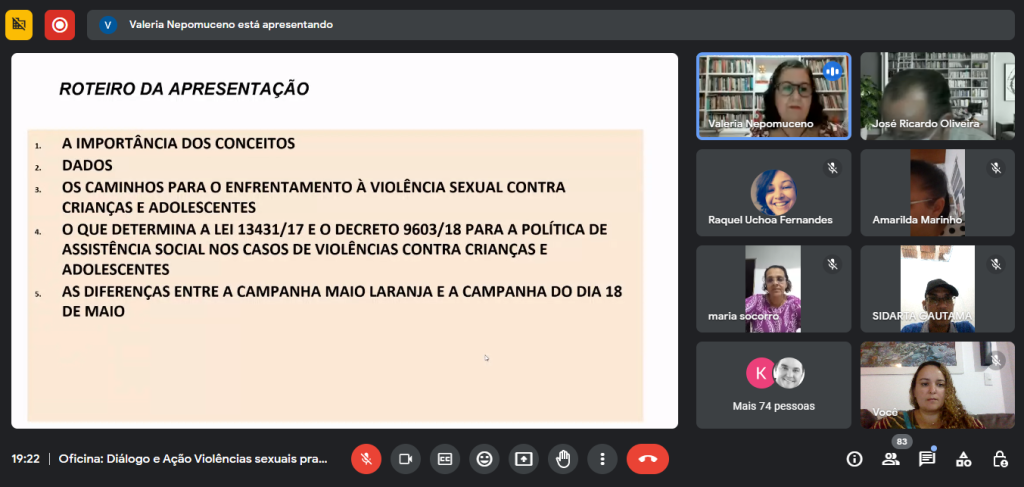
Task: Turn on closed captions
Action: (445, 459)
